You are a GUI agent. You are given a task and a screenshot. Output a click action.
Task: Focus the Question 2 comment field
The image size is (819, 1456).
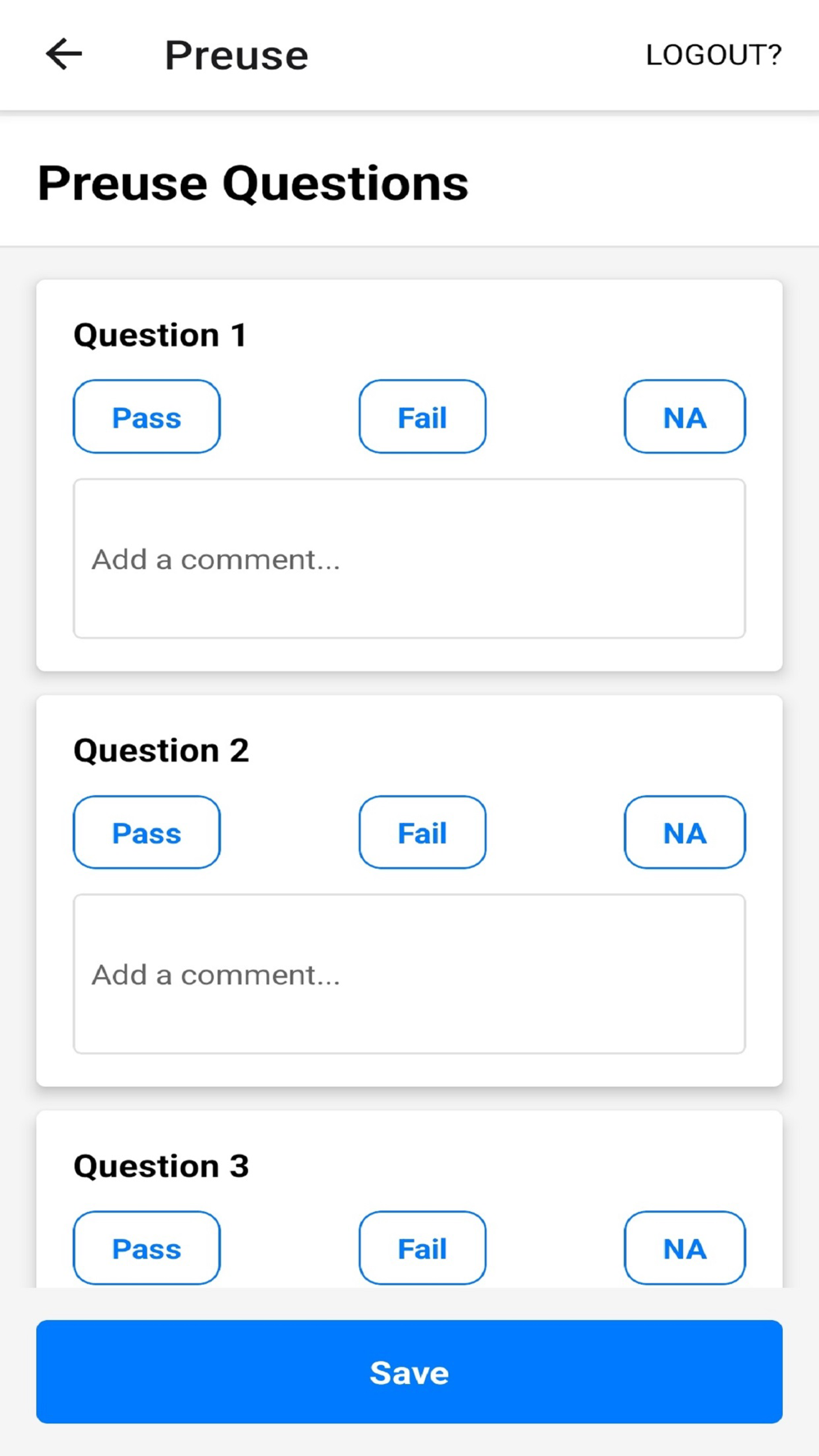tap(409, 974)
